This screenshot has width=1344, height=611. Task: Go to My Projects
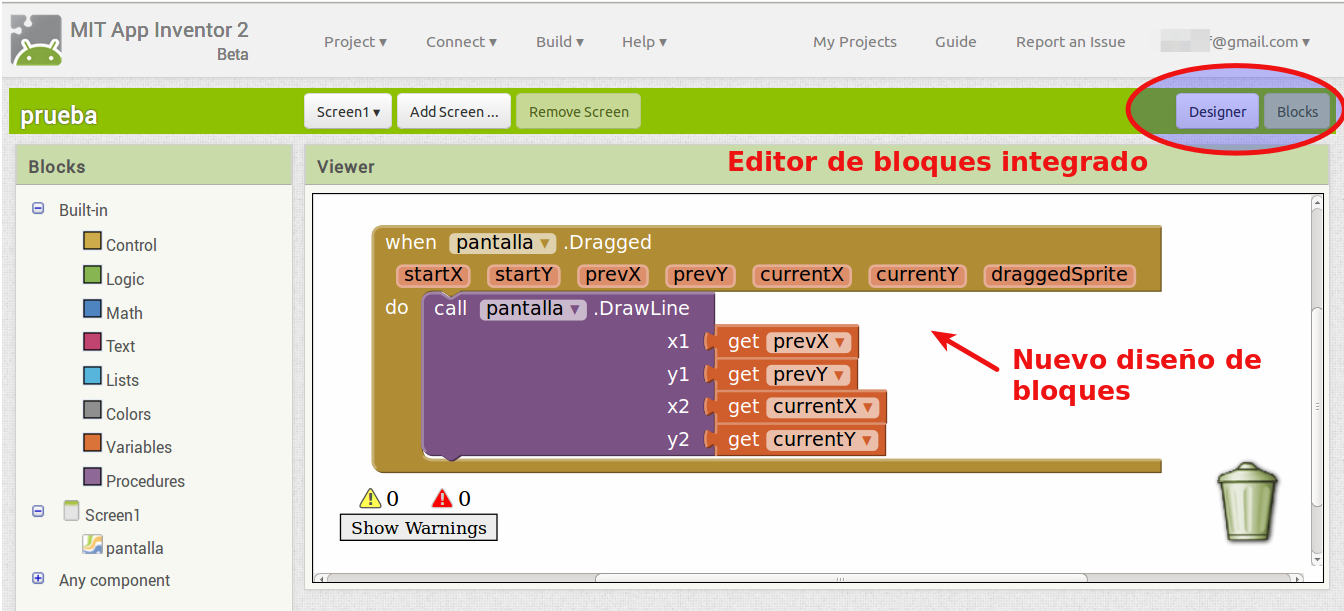pyautogui.click(x=855, y=42)
